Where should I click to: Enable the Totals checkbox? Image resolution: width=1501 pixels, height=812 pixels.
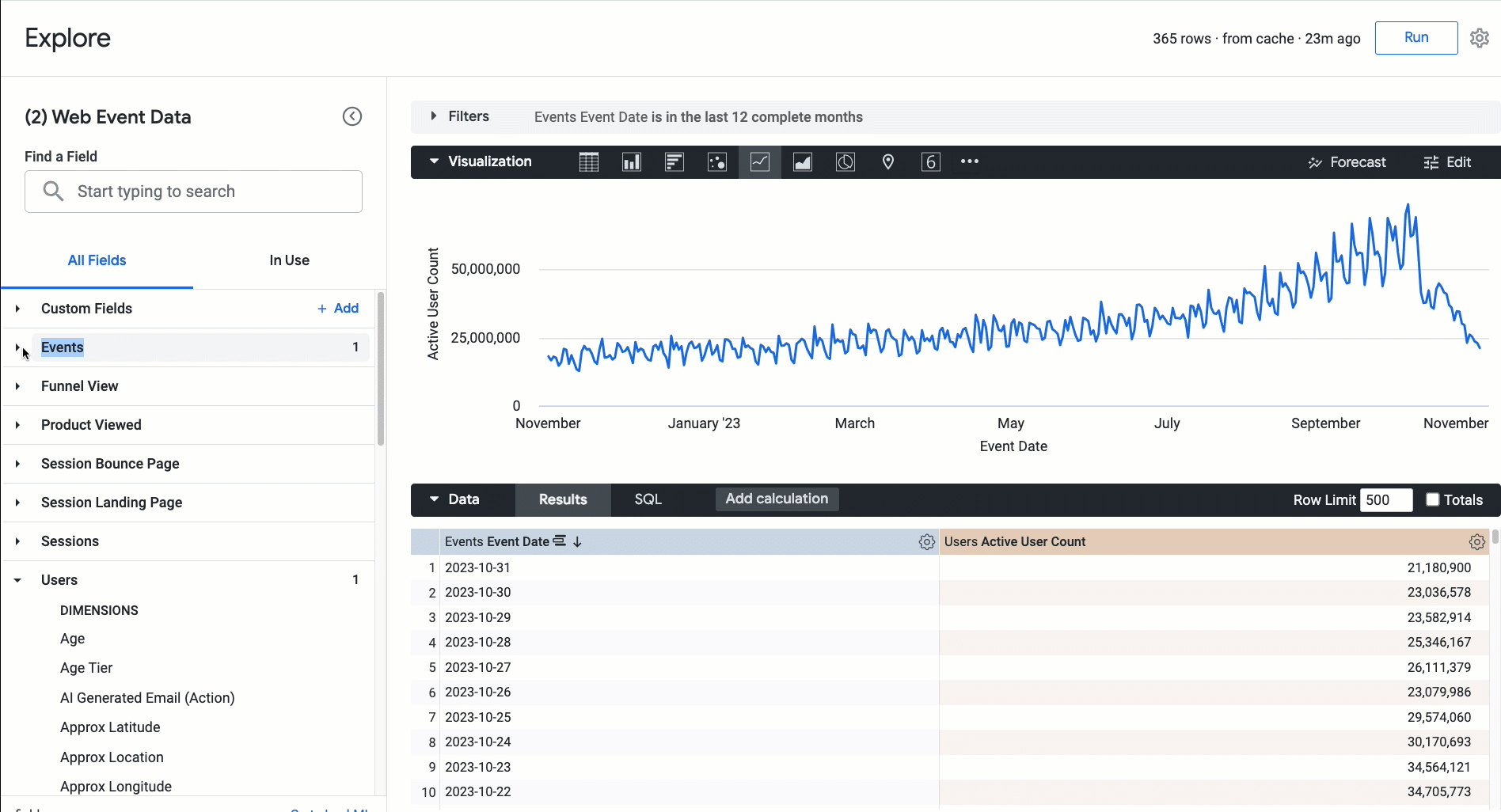[1432, 499]
